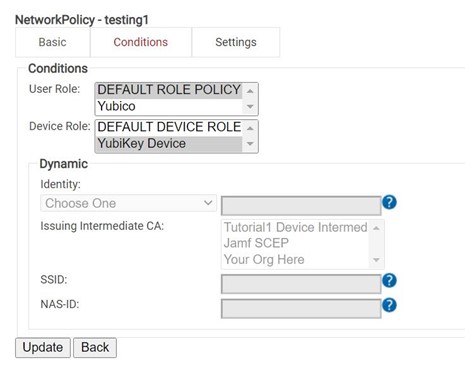Focus the SSID text field
Viewport: 465px width, 375px height.
[301, 284]
